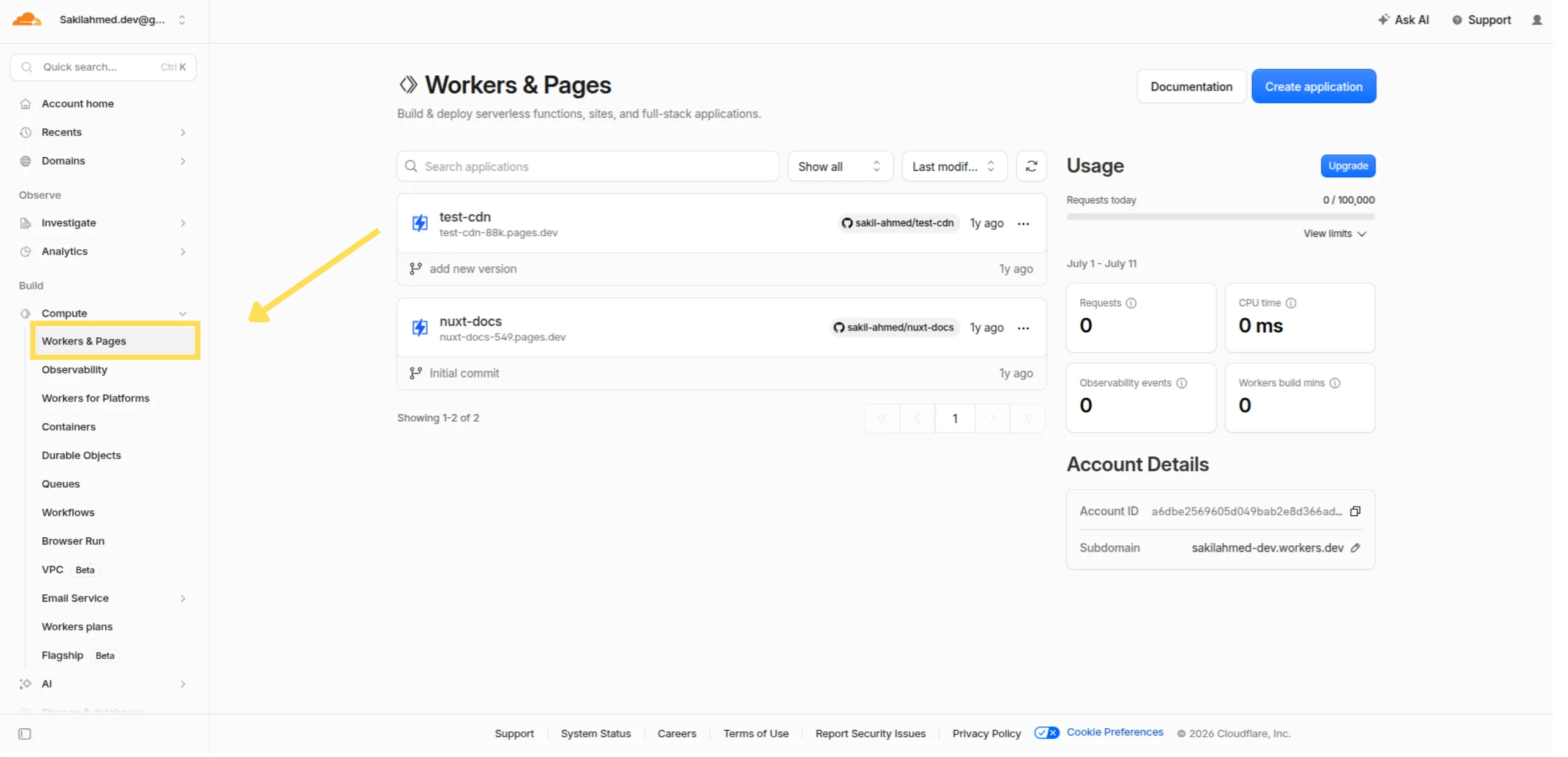
Task: Click the Upgrade button
Action: [x=1348, y=166]
